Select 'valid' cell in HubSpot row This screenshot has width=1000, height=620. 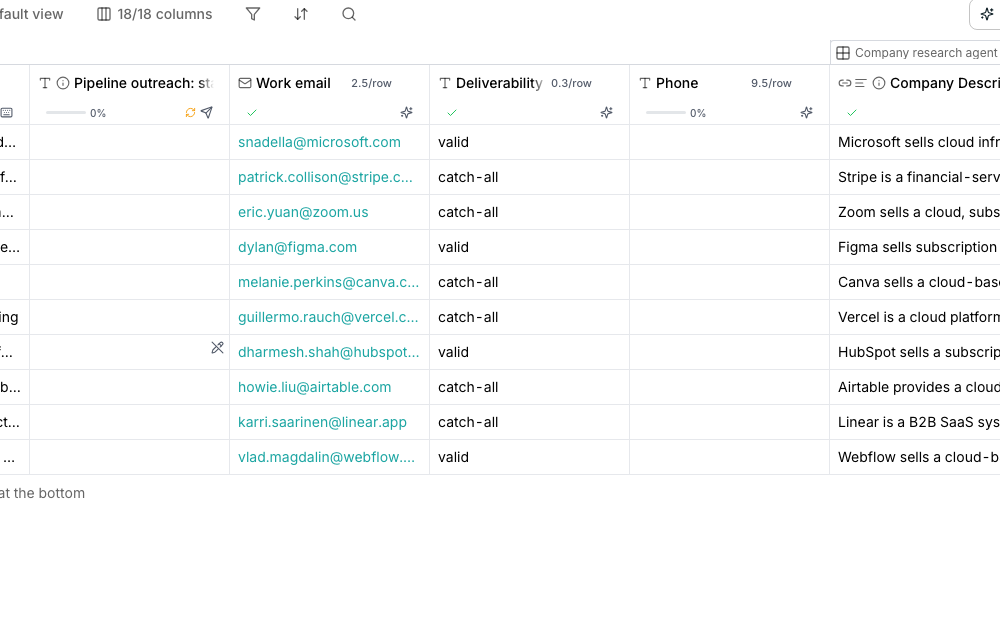pos(530,352)
